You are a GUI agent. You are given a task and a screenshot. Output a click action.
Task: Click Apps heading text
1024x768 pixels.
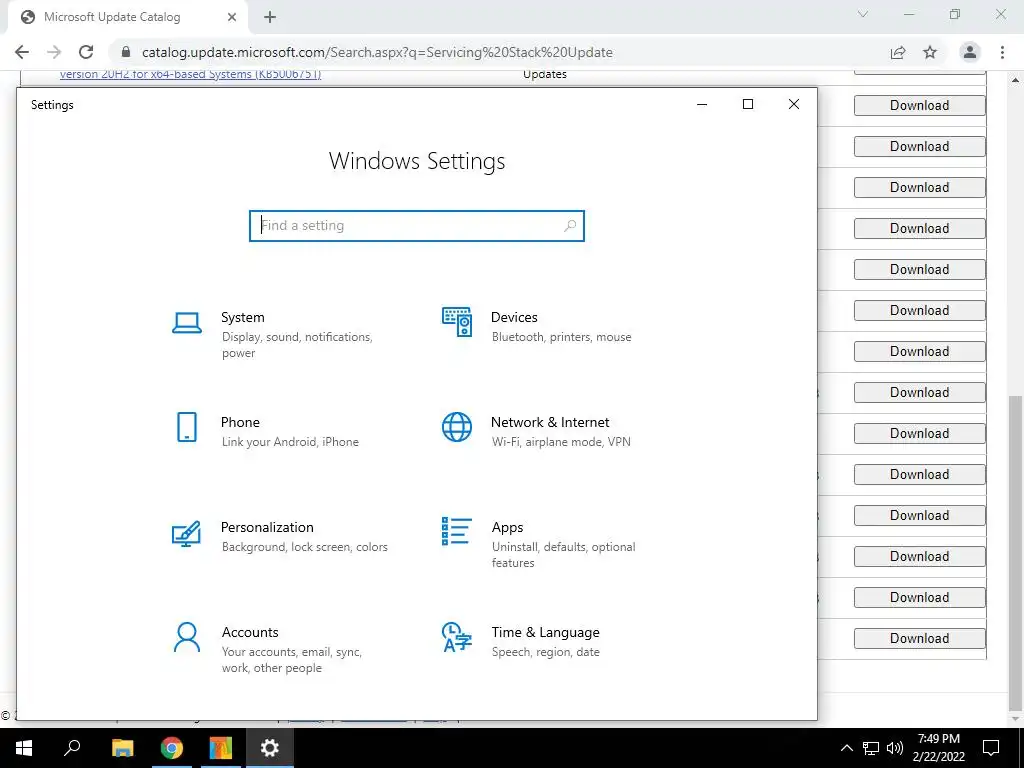pyautogui.click(x=507, y=528)
